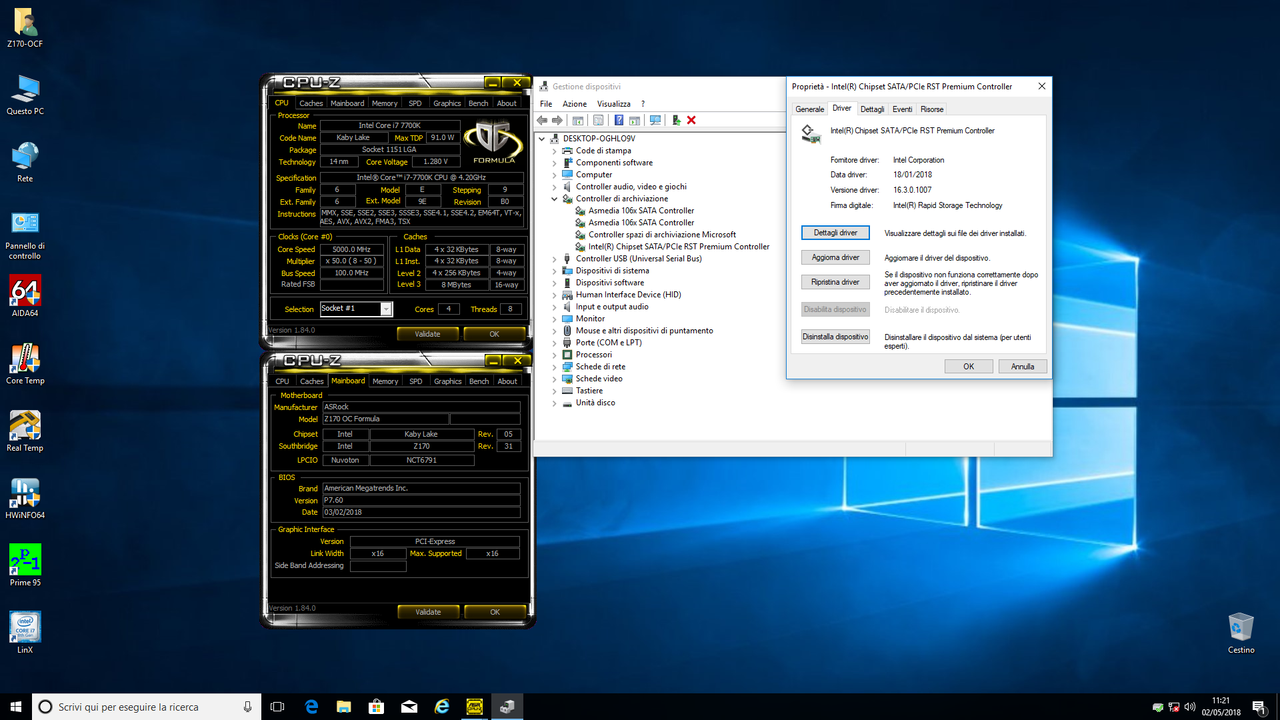Open the File menu in Gestione dispositivi

pos(546,104)
